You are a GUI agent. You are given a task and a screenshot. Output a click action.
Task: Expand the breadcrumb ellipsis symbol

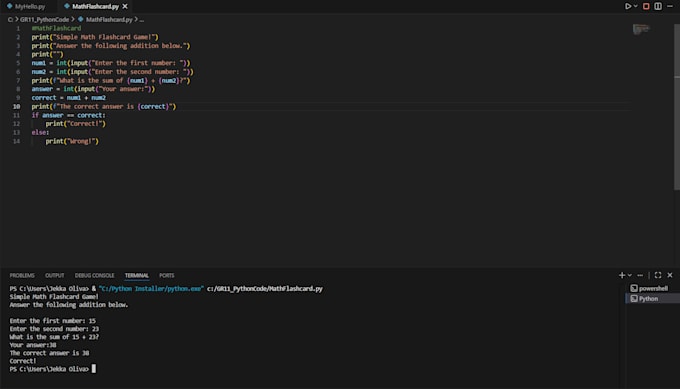click(x=142, y=20)
